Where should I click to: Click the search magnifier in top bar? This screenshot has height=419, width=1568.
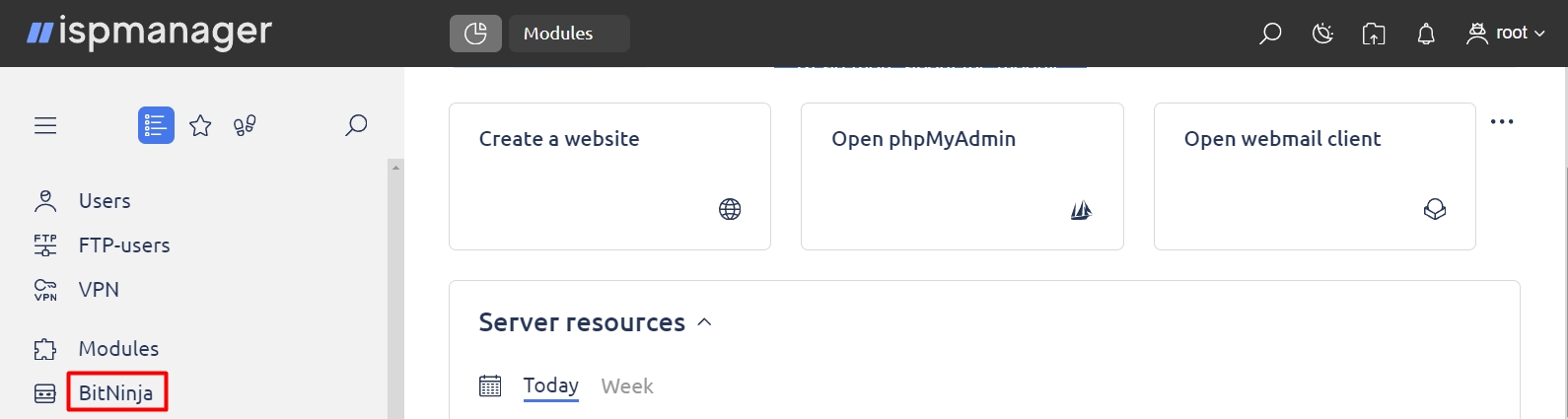pos(1270,34)
